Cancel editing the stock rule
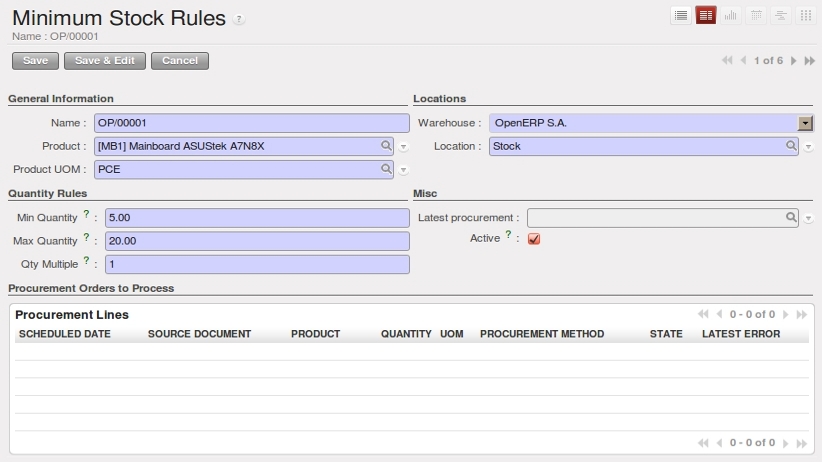 click(x=180, y=61)
